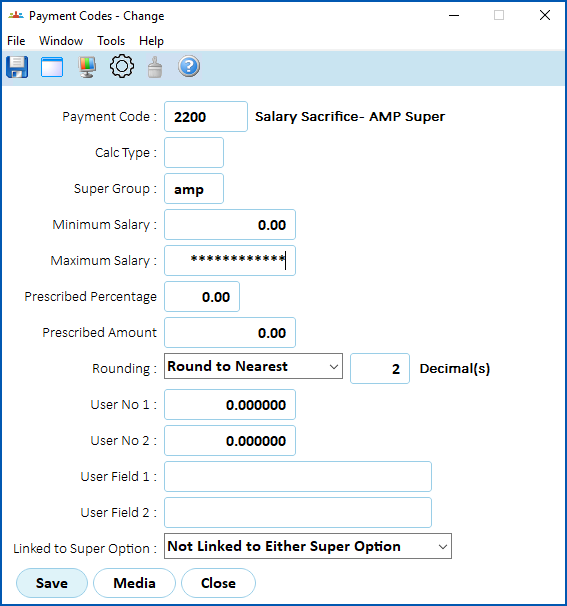Click the 'Linked to Super Option :' label
The image size is (567, 606).
tap(85, 548)
